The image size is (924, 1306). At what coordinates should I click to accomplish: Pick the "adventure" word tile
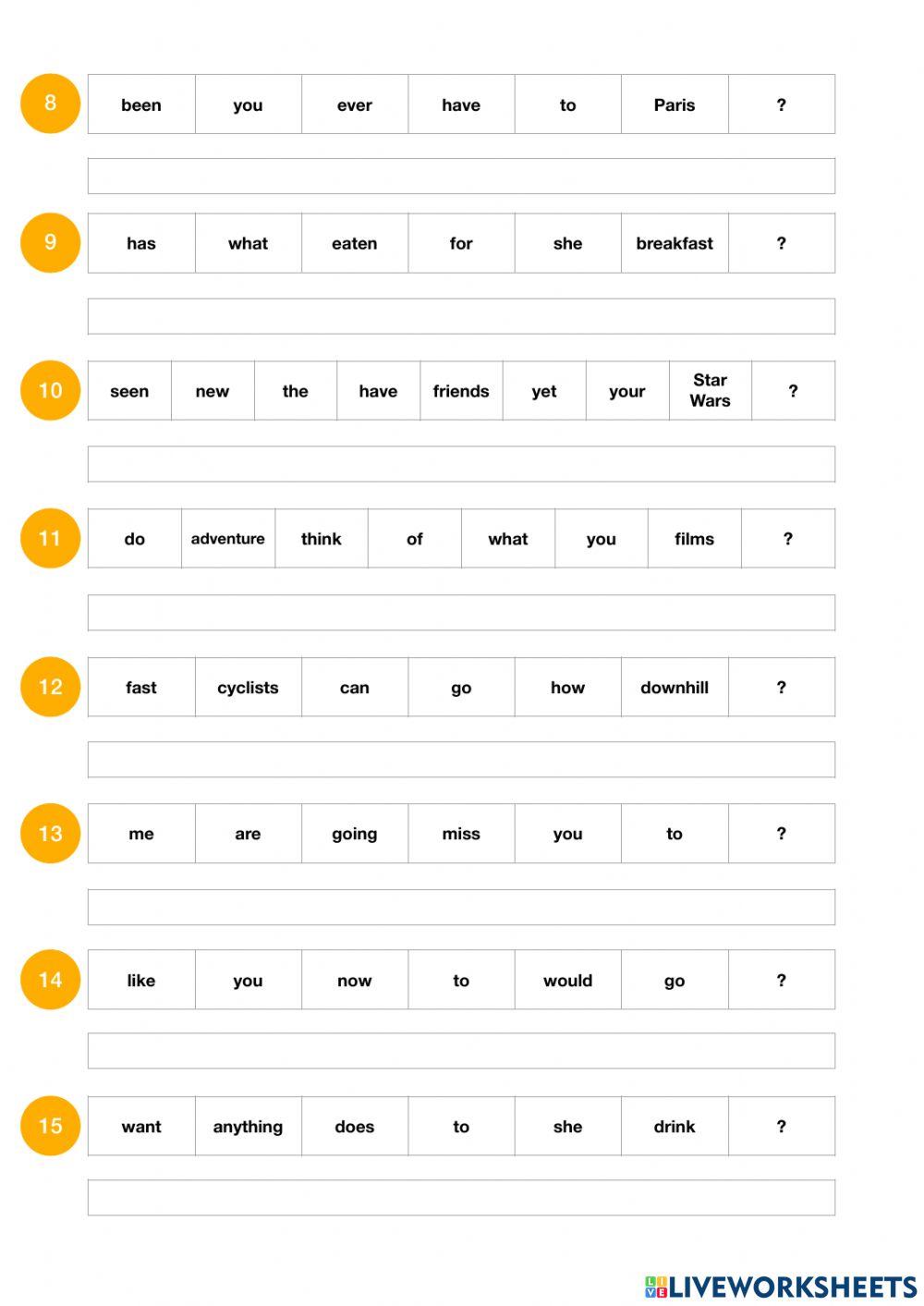(x=227, y=539)
